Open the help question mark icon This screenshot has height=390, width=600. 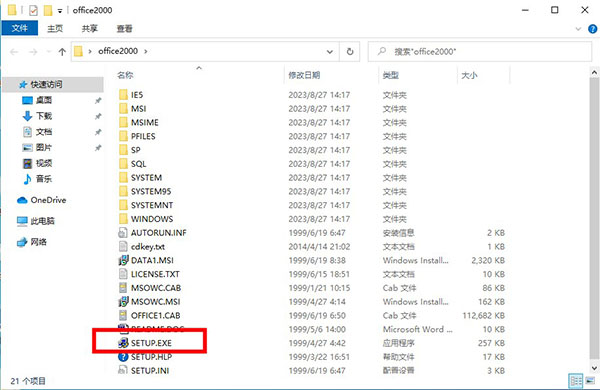[592, 29]
